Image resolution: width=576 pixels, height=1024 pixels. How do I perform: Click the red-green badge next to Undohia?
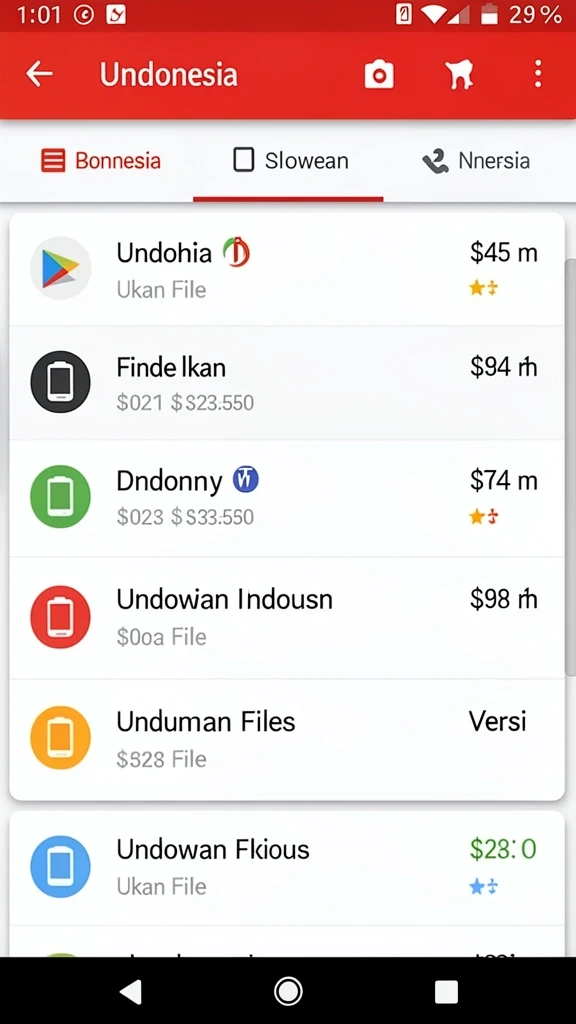(236, 252)
